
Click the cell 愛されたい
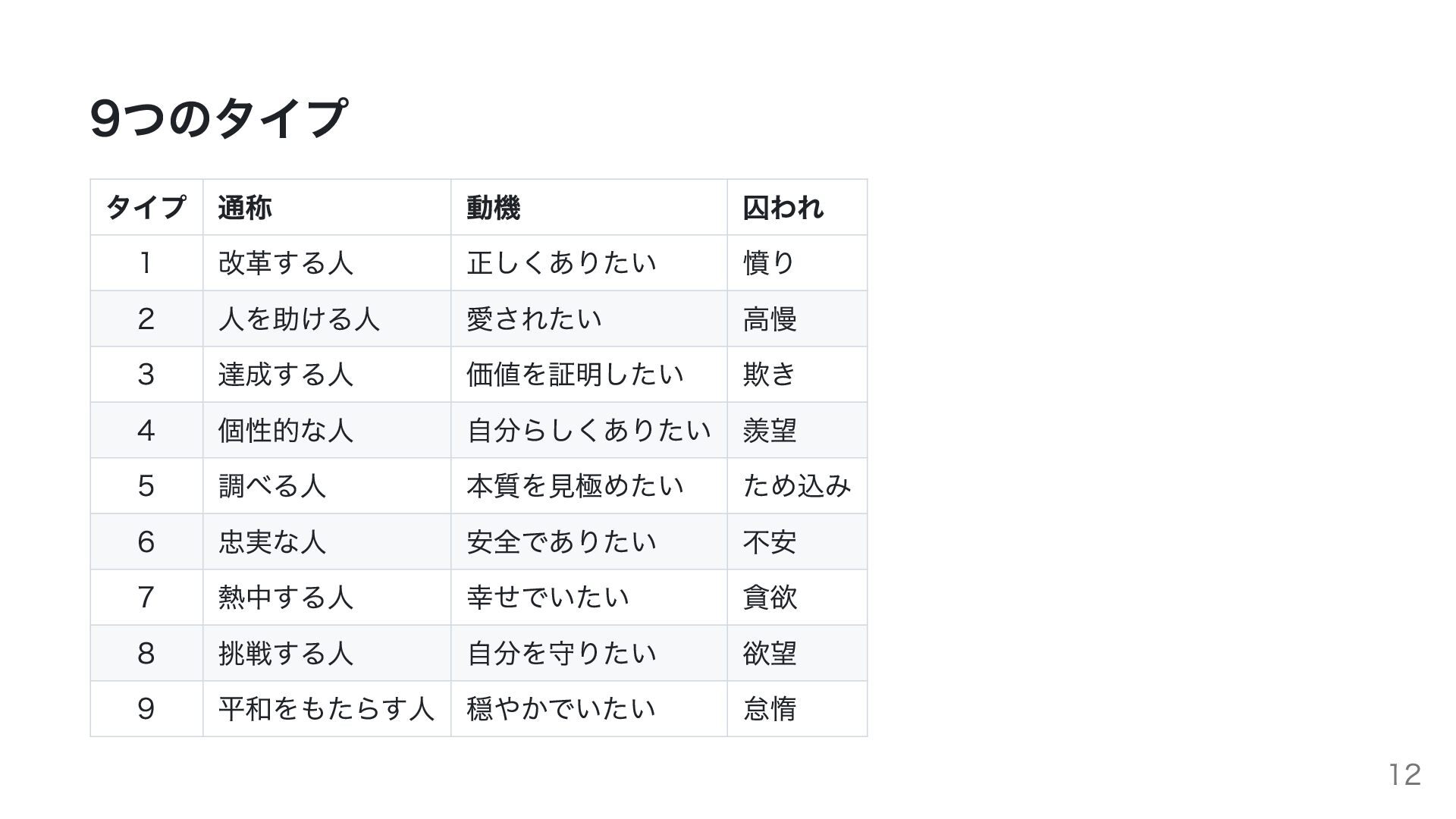535,319
